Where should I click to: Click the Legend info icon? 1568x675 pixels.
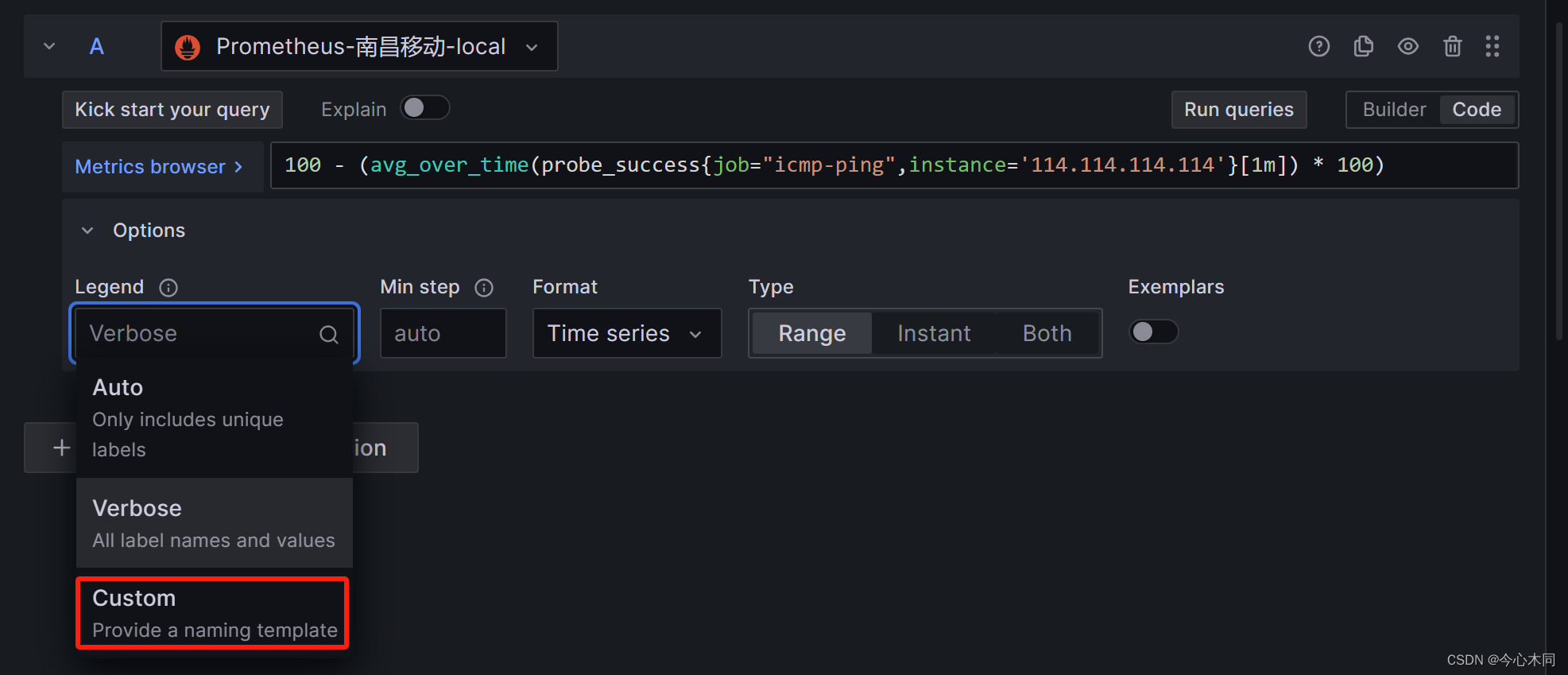click(168, 288)
